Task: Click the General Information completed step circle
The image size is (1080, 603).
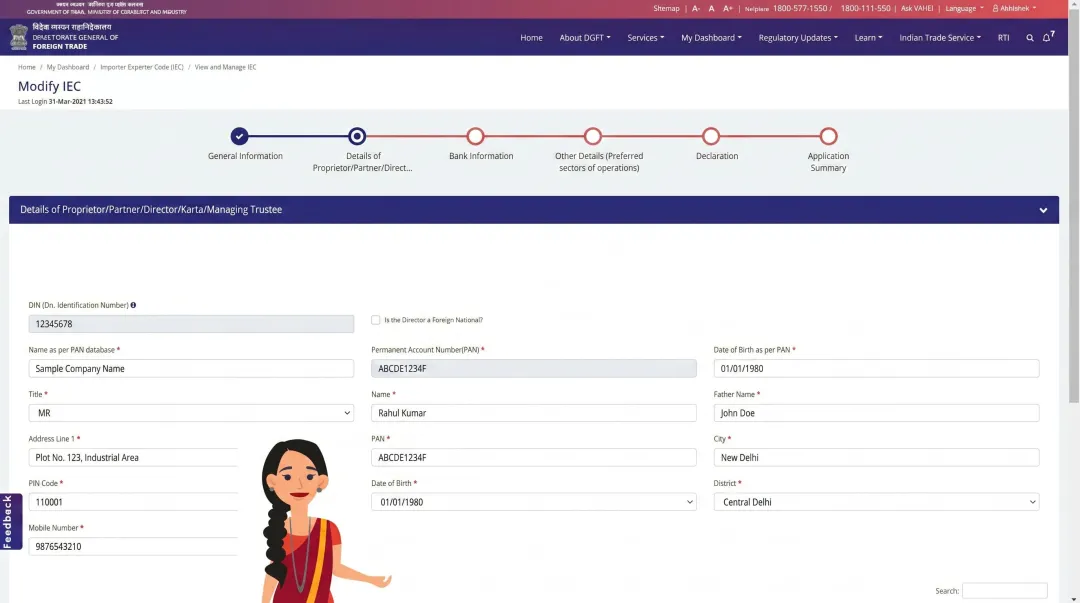Action: pyautogui.click(x=239, y=136)
